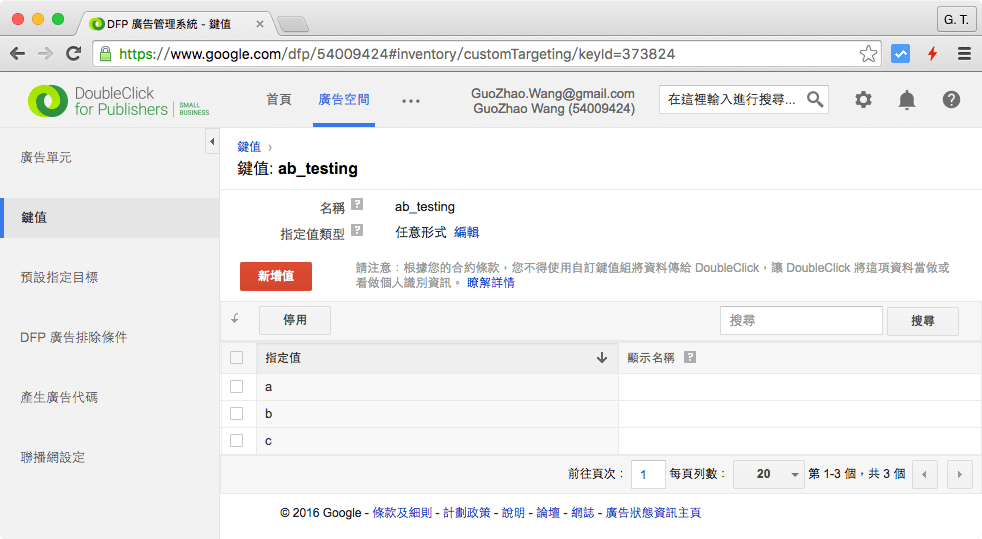The width and height of the screenshot is (982, 539).
Task: Click the search magnifier icon in header
Action: [815, 99]
